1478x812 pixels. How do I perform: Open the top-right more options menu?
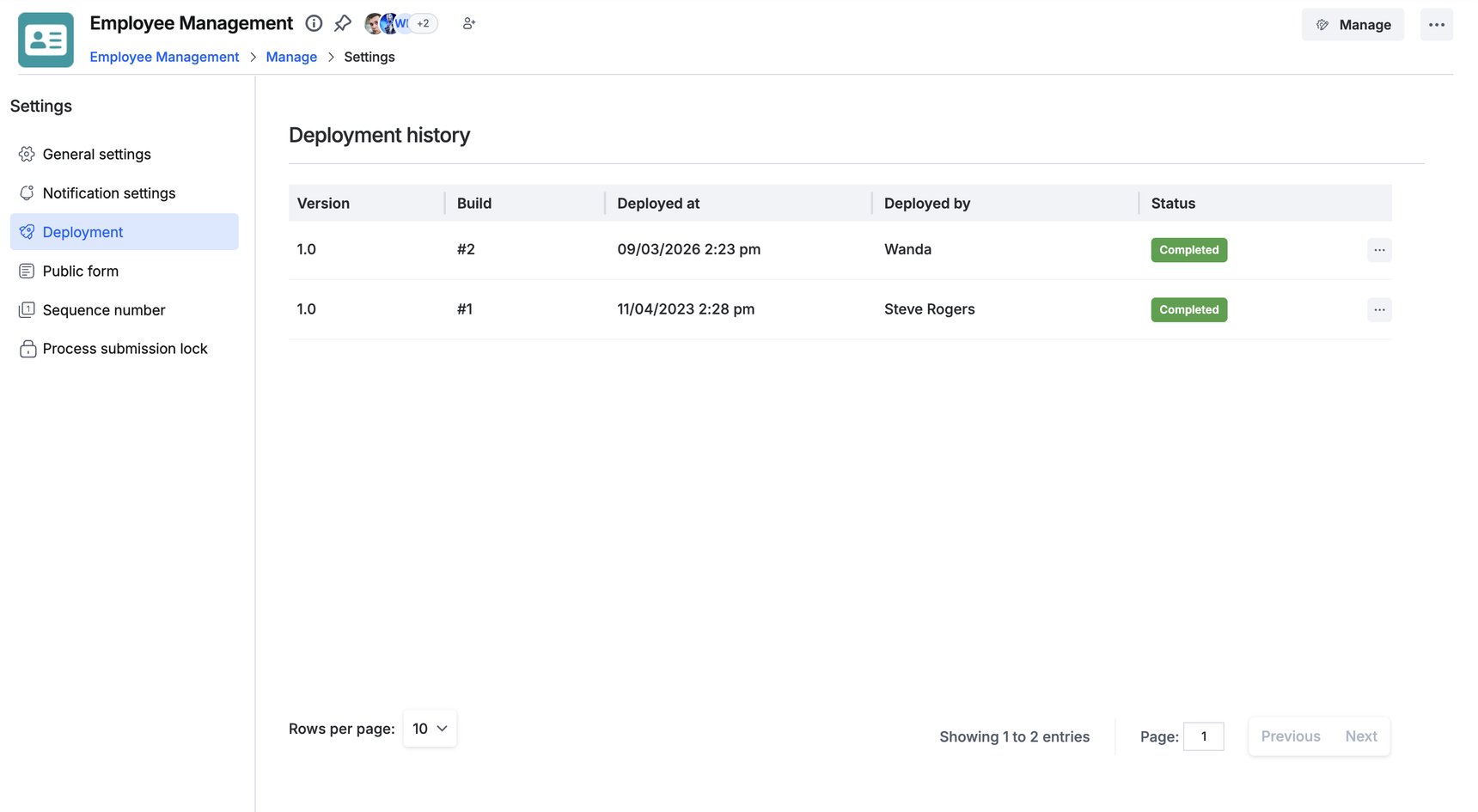(x=1436, y=25)
